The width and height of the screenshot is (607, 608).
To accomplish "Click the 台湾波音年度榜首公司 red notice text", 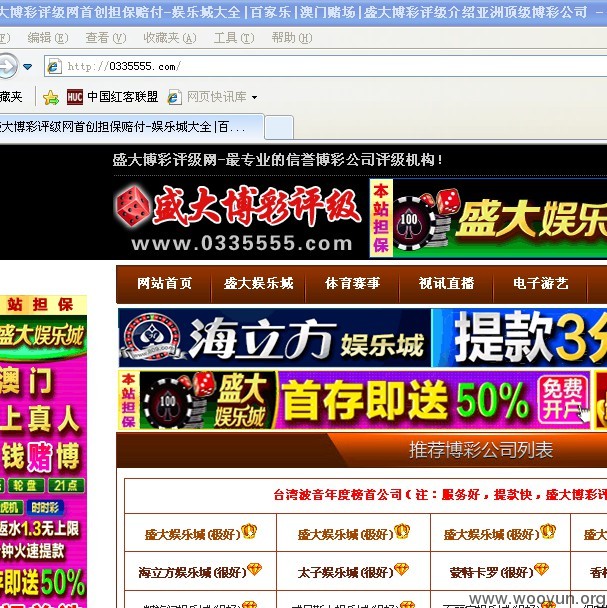I will [x=440, y=495].
